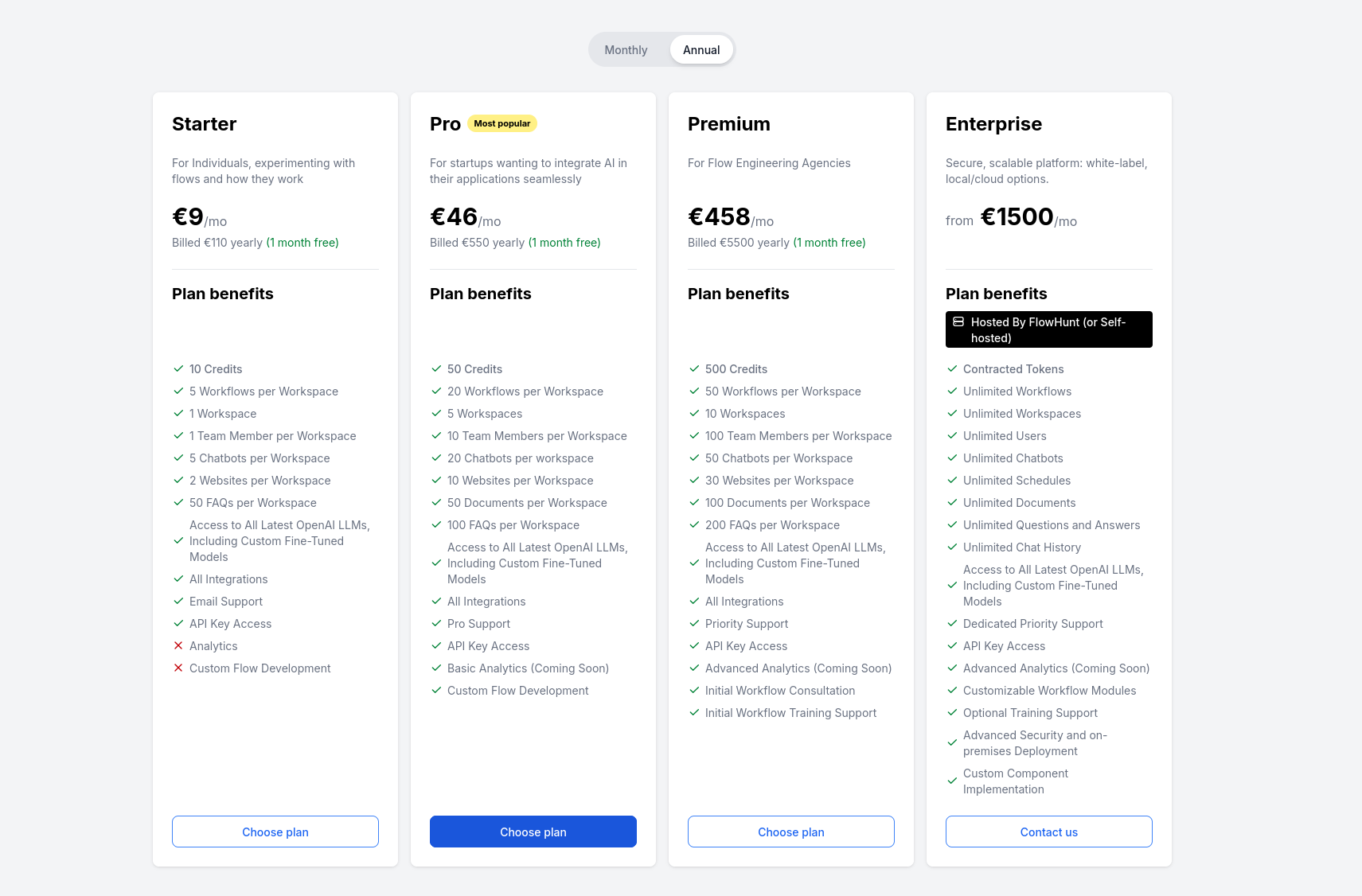Select the Annual billing option

[x=701, y=50]
